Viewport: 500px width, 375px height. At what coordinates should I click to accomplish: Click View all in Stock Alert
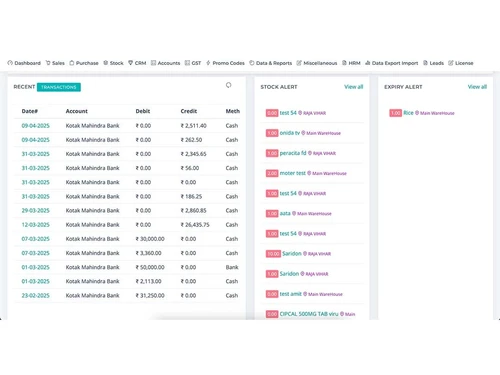tap(353, 87)
